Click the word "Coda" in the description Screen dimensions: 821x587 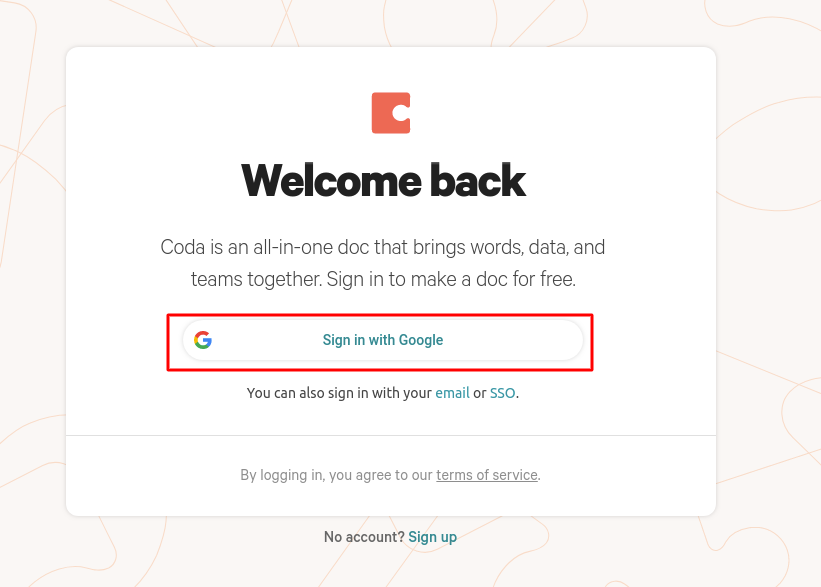[181, 247]
